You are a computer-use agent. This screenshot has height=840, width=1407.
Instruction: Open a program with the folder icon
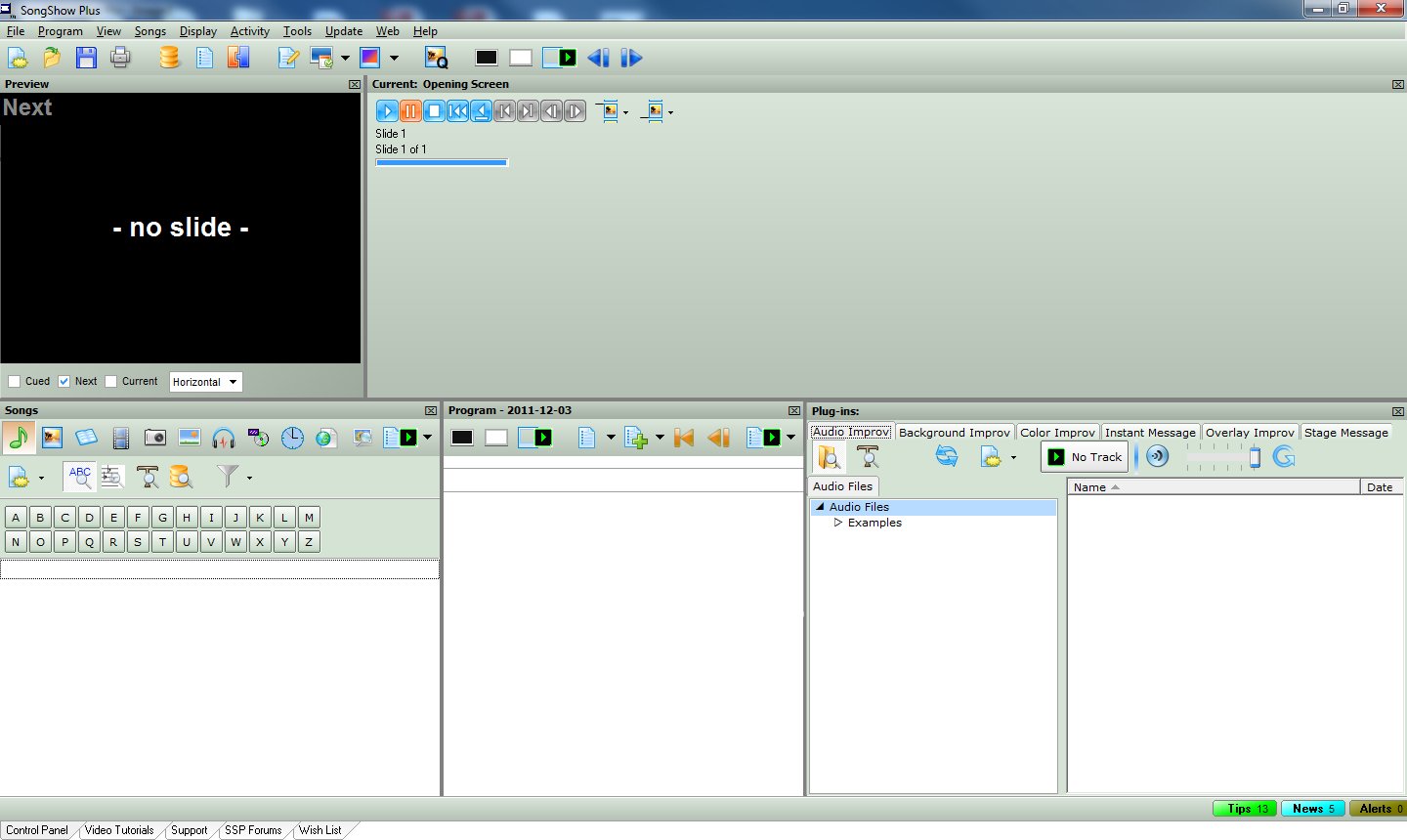pyautogui.click(x=52, y=58)
